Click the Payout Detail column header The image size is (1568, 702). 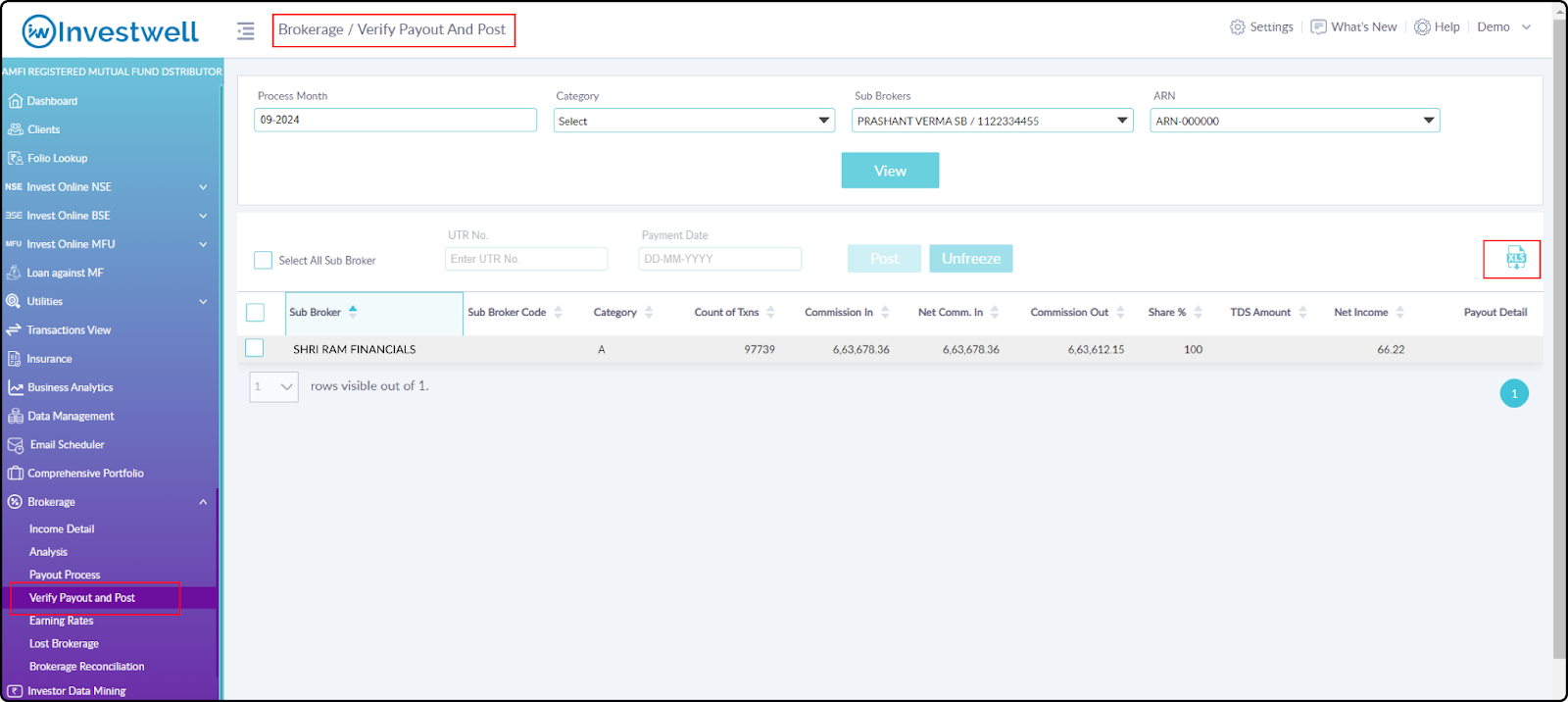point(1495,313)
